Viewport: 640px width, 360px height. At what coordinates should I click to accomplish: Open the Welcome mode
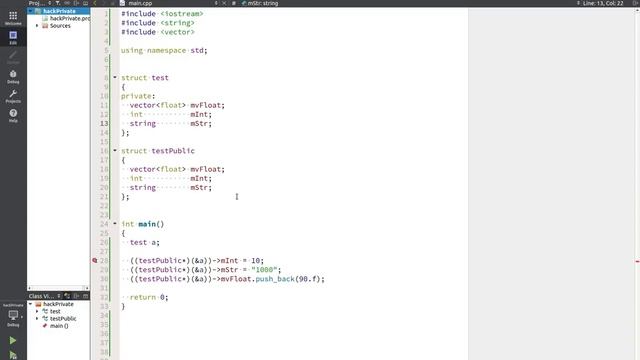13,18
